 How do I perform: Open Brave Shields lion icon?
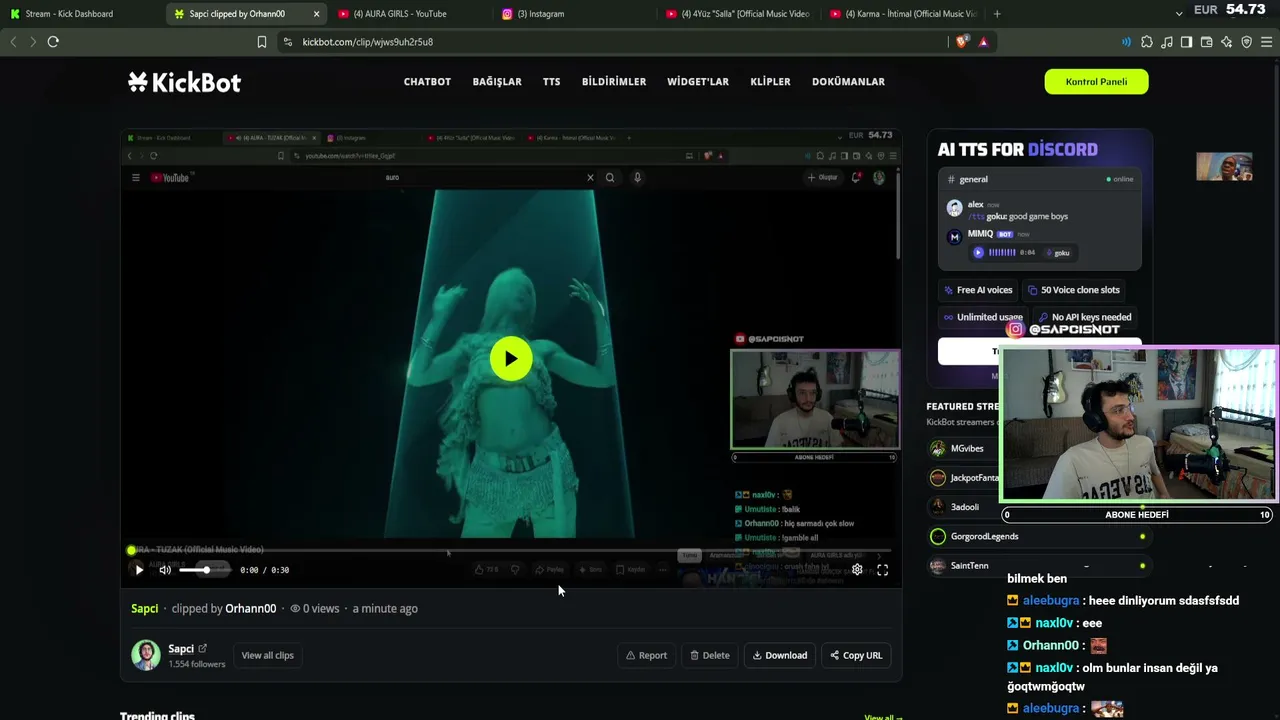962,42
